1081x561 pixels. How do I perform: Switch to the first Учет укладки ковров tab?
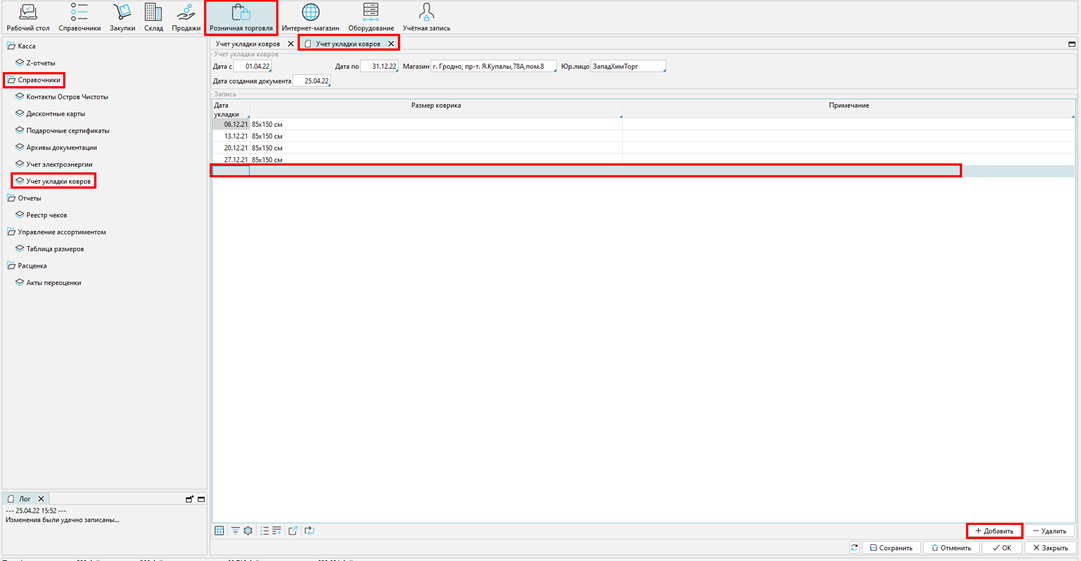point(248,44)
